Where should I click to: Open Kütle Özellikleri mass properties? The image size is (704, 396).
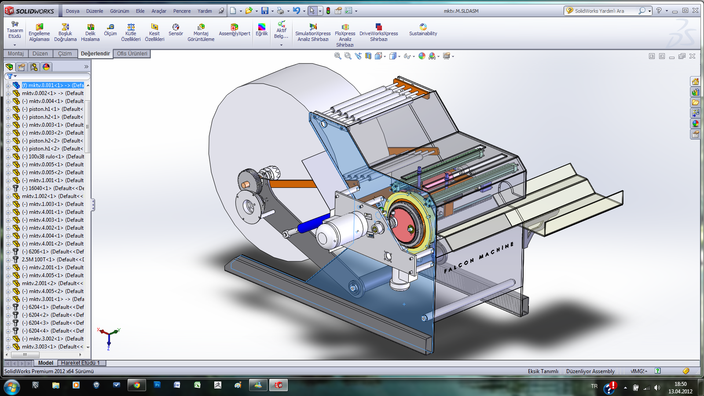click(x=131, y=33)
